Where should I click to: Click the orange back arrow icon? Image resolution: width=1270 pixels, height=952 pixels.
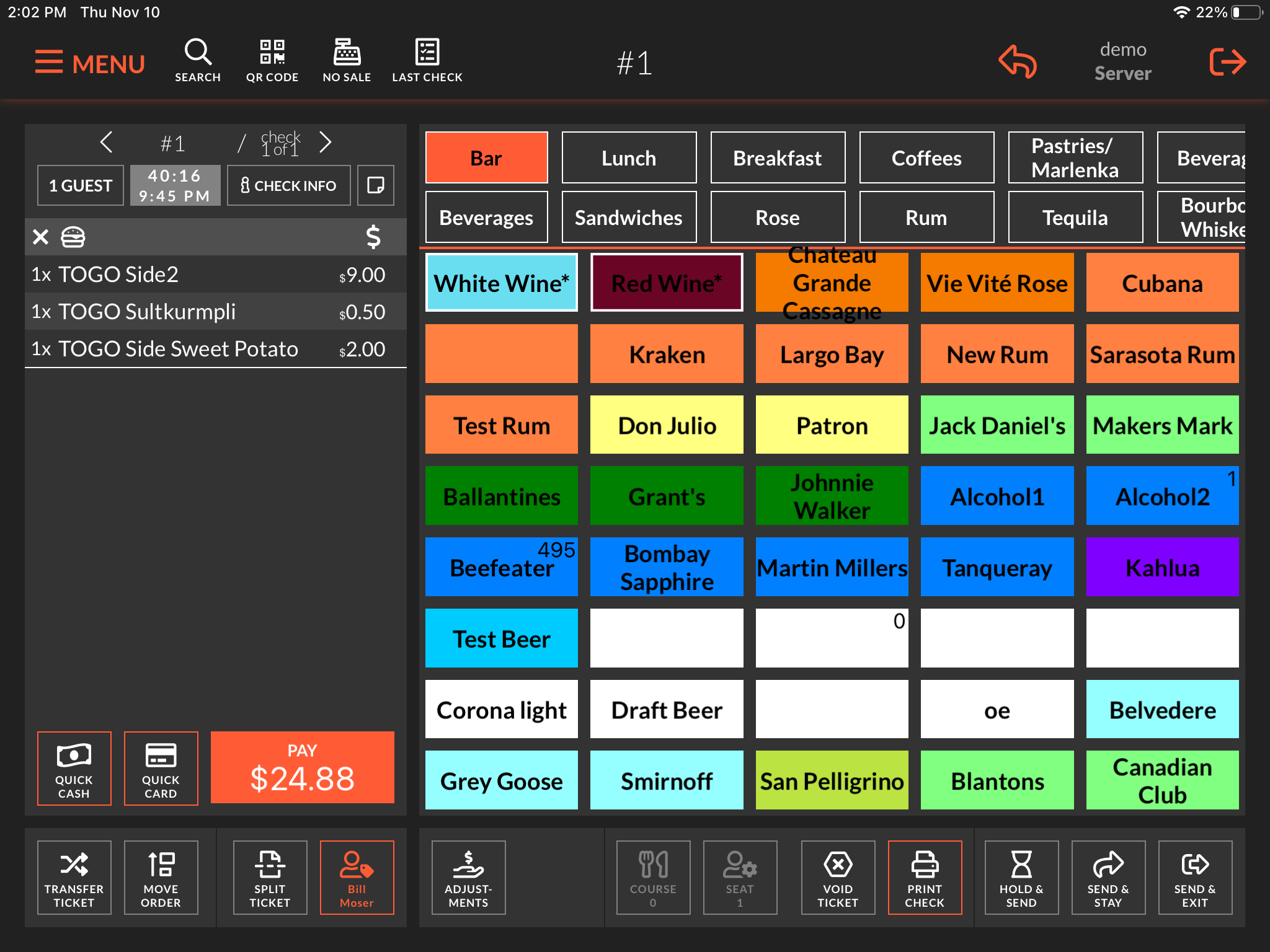coord(1017,62)
